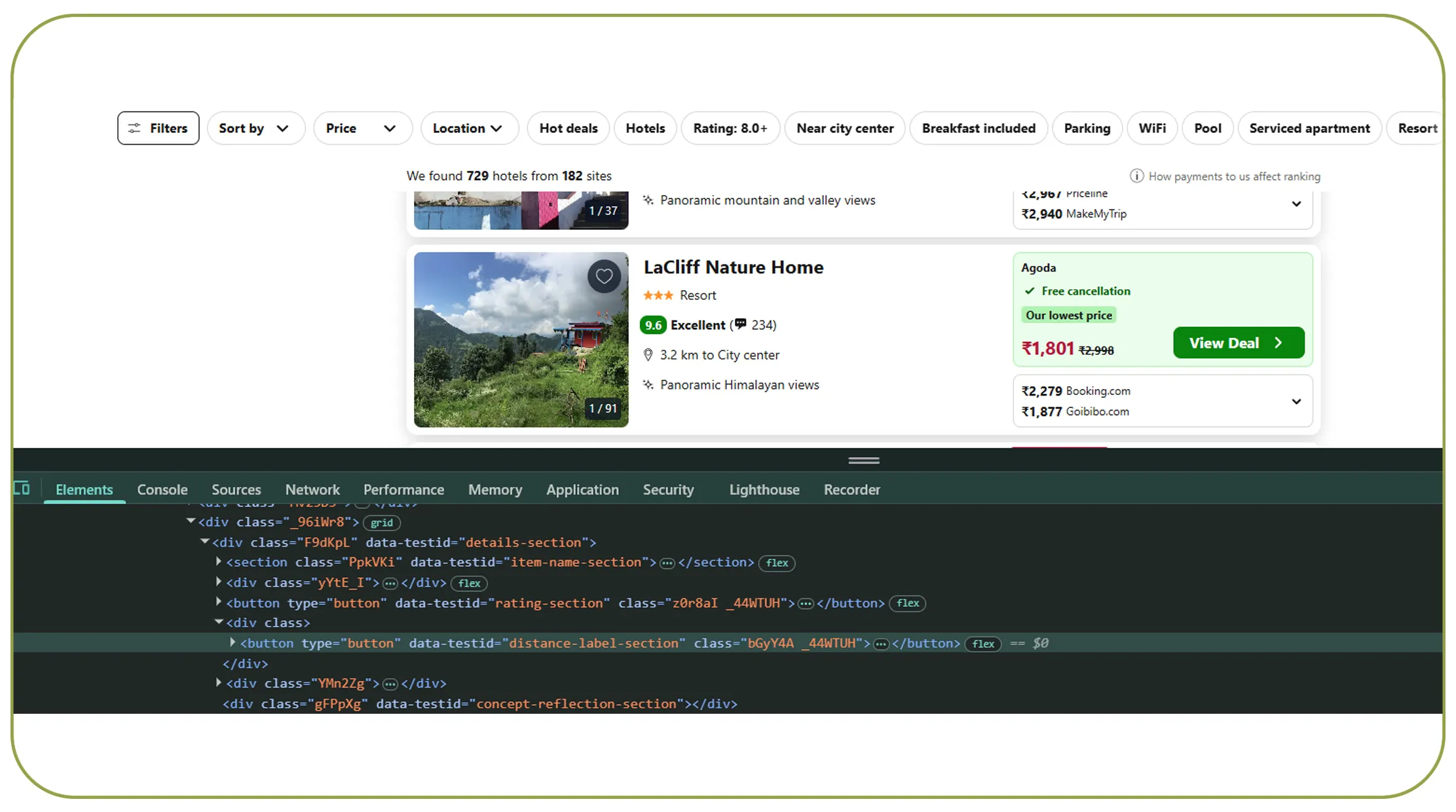1456x812 pixels.
Task: Click the info icon beside payments ranking
Action: coord(1136,176)
